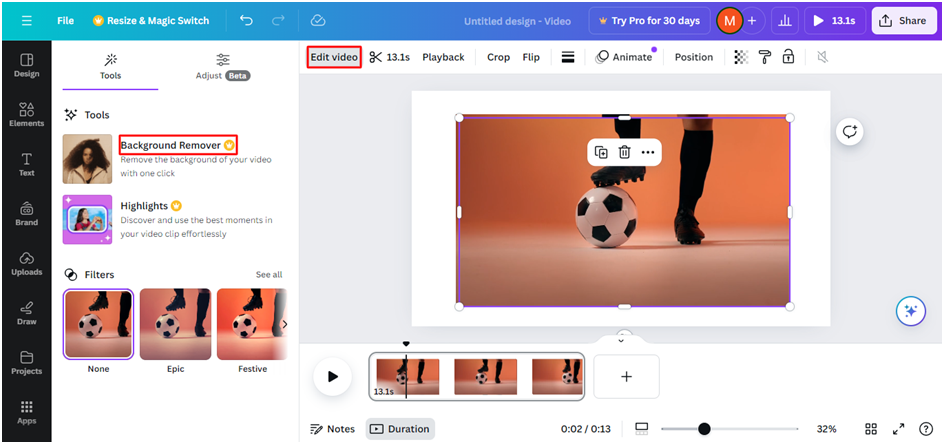Open the Notes panel
This screenshot has height=444, width=944.
332,429
